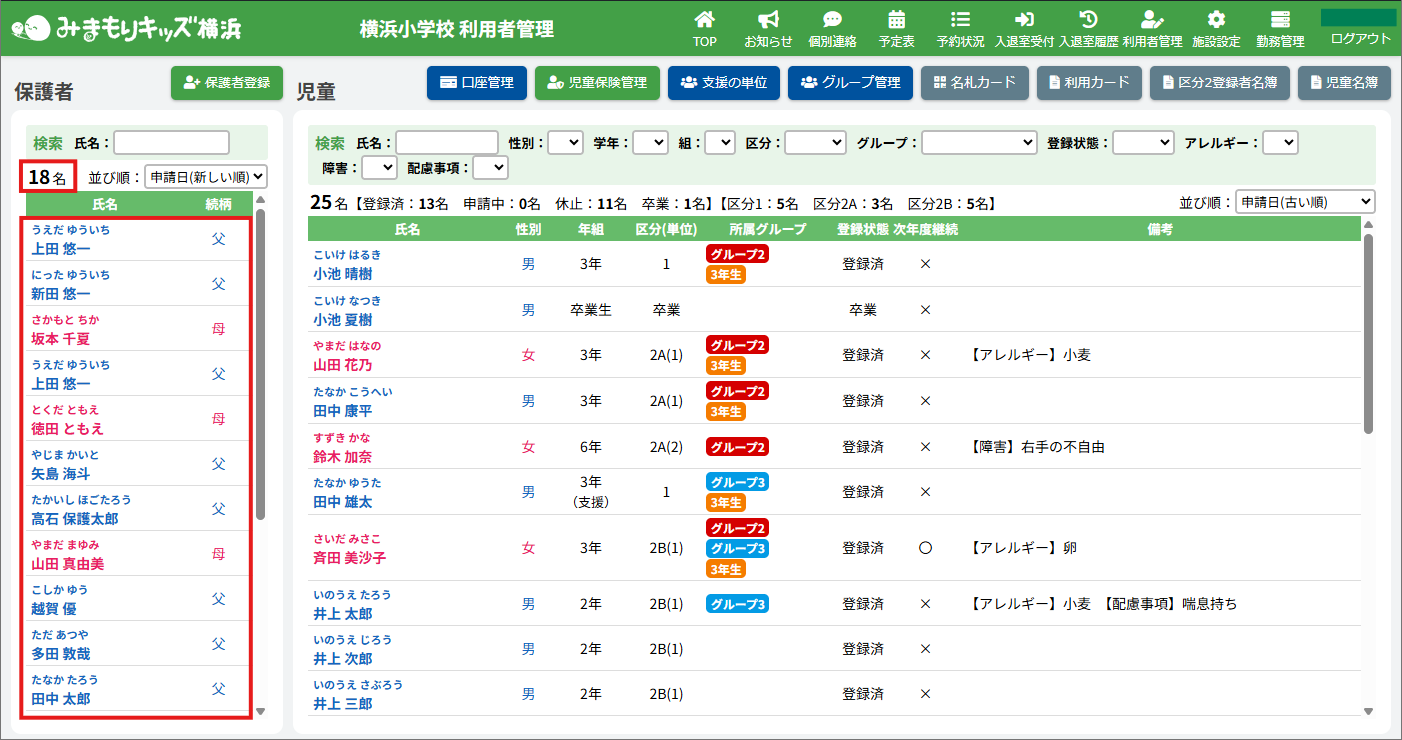1402x740 pixels.
Task: Open child record 山田 花乃
Action: 342,365
